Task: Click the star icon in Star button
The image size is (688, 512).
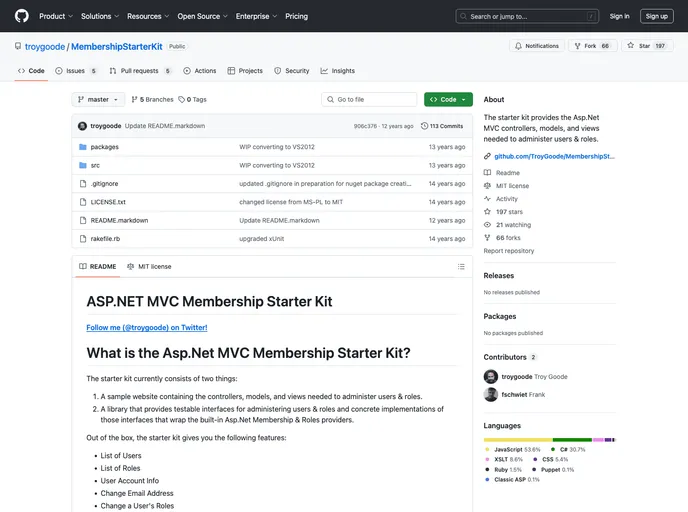Action: (631, 45)
